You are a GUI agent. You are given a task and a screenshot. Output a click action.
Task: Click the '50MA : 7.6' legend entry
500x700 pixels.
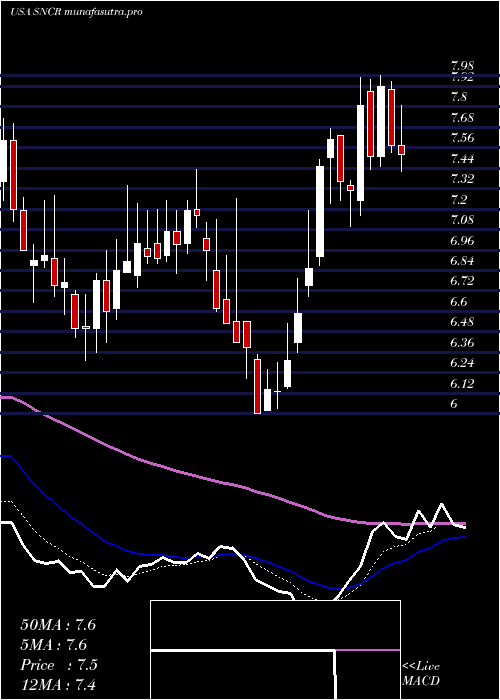click(x=58, y=625)
